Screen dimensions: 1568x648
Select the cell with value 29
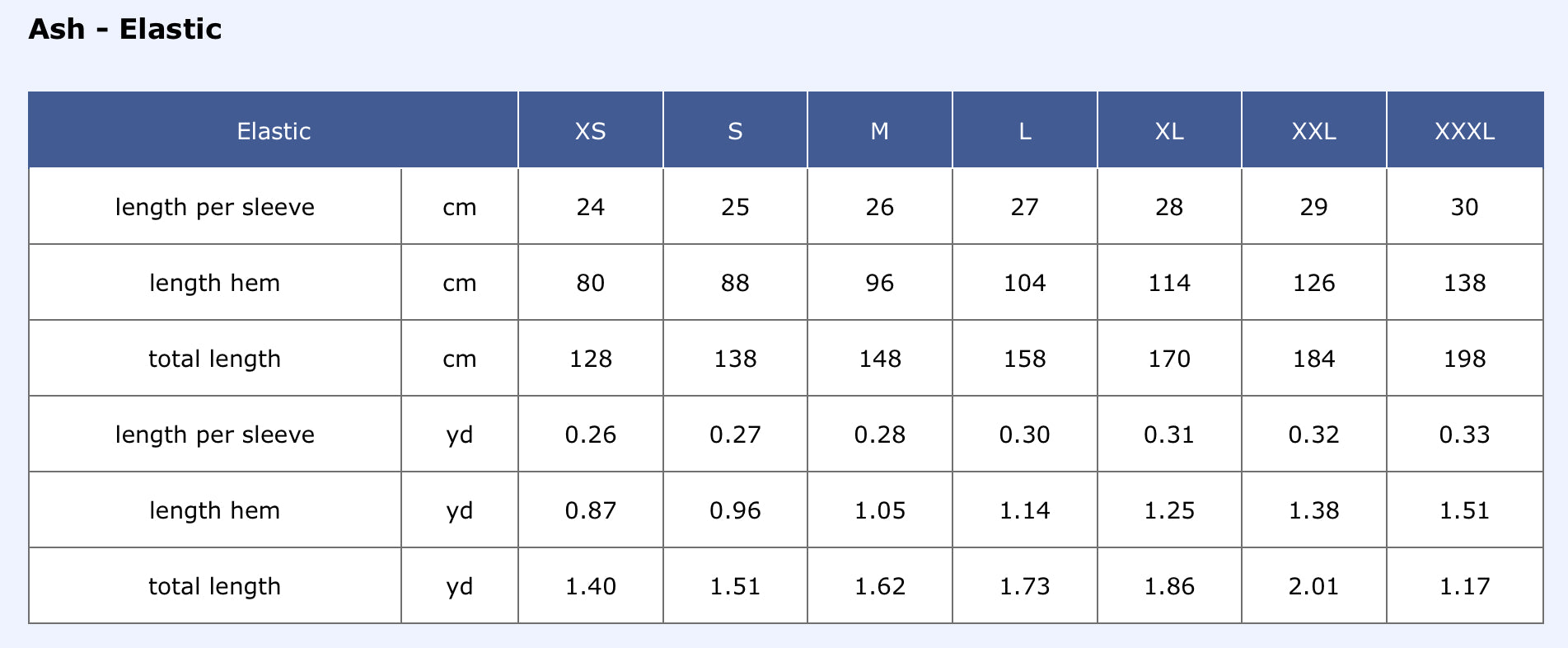point(1313,207)
